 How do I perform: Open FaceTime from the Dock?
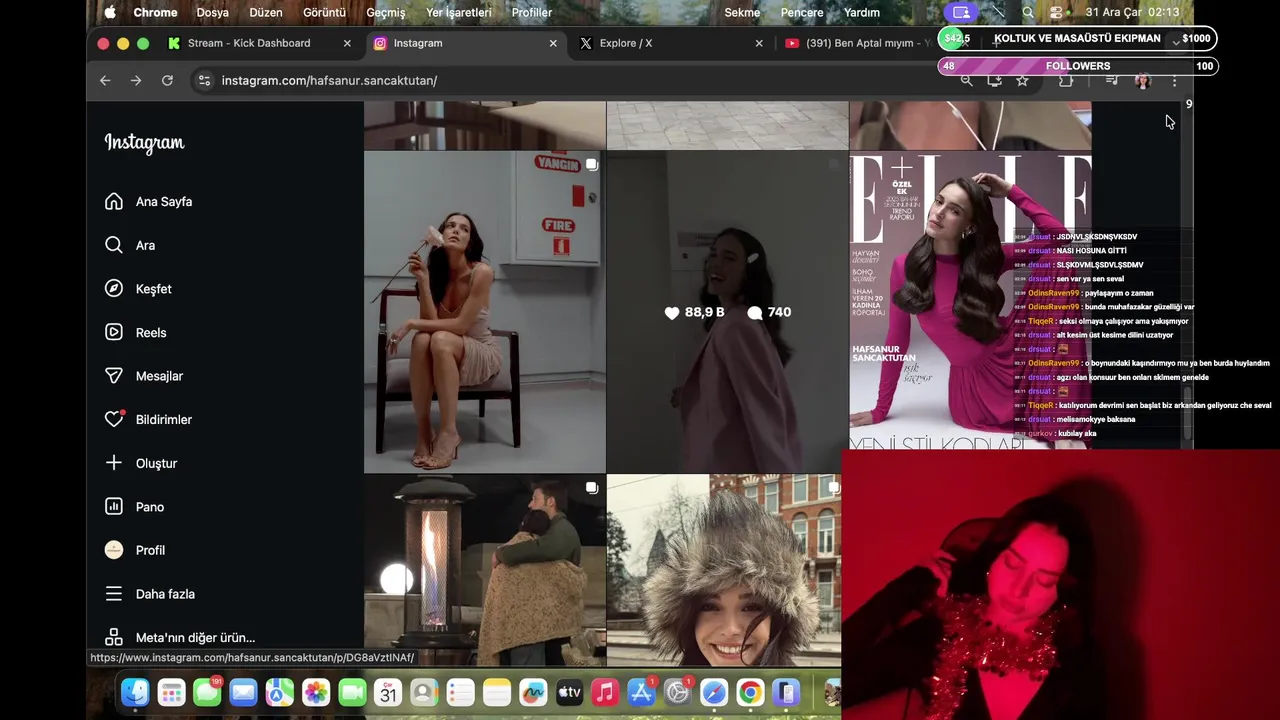pos(352,692)
